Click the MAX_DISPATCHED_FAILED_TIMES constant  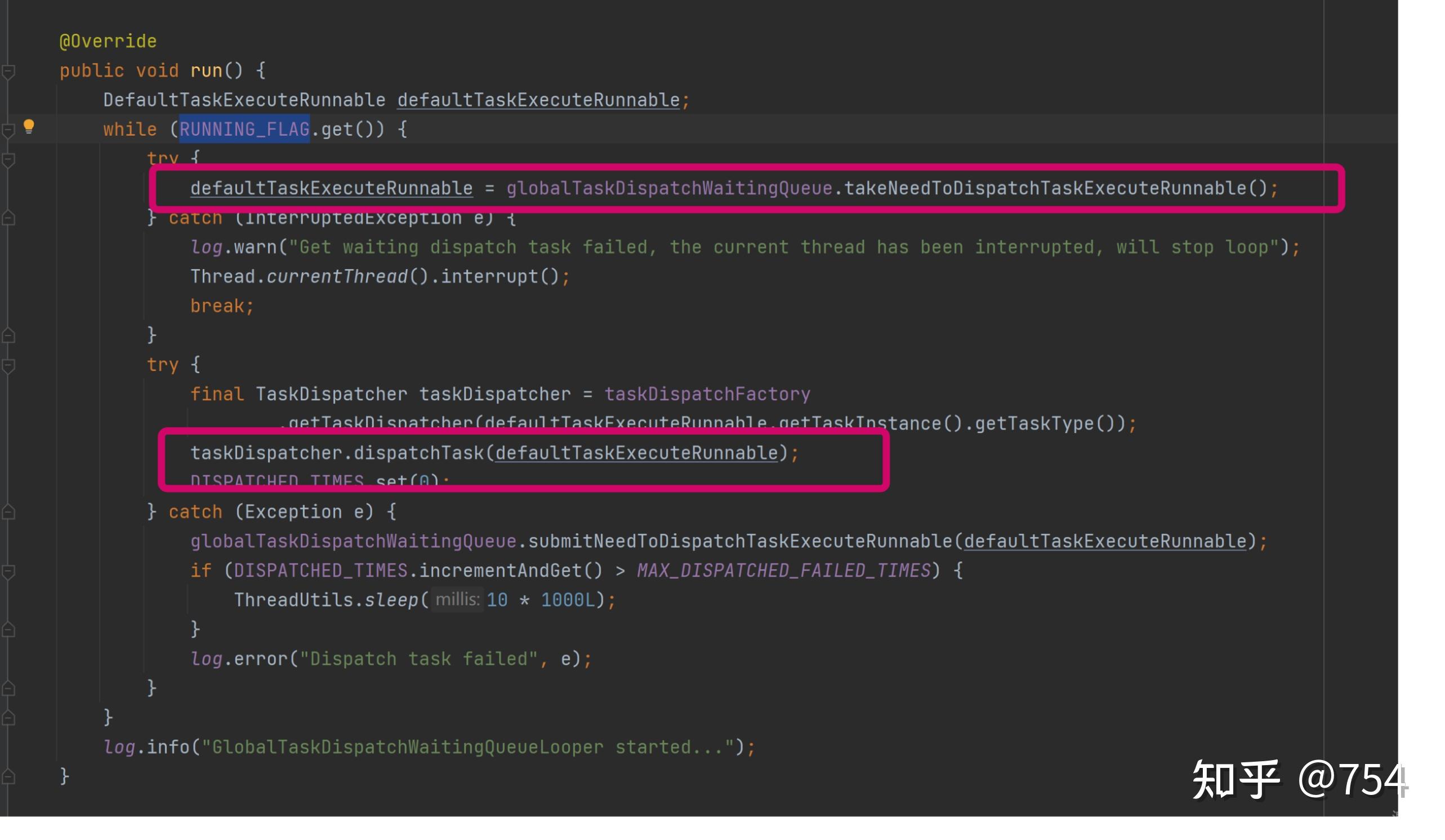point(783,570)
